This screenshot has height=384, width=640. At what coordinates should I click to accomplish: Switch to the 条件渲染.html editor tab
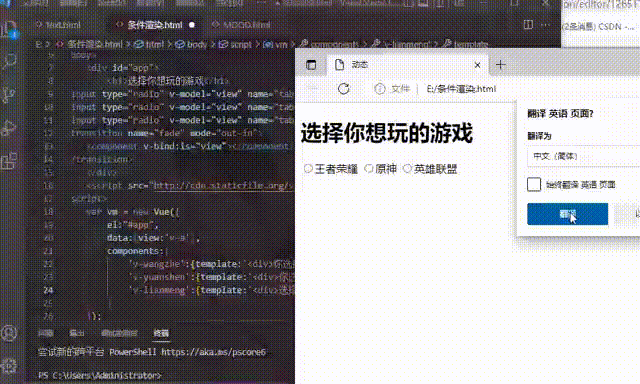154,25
